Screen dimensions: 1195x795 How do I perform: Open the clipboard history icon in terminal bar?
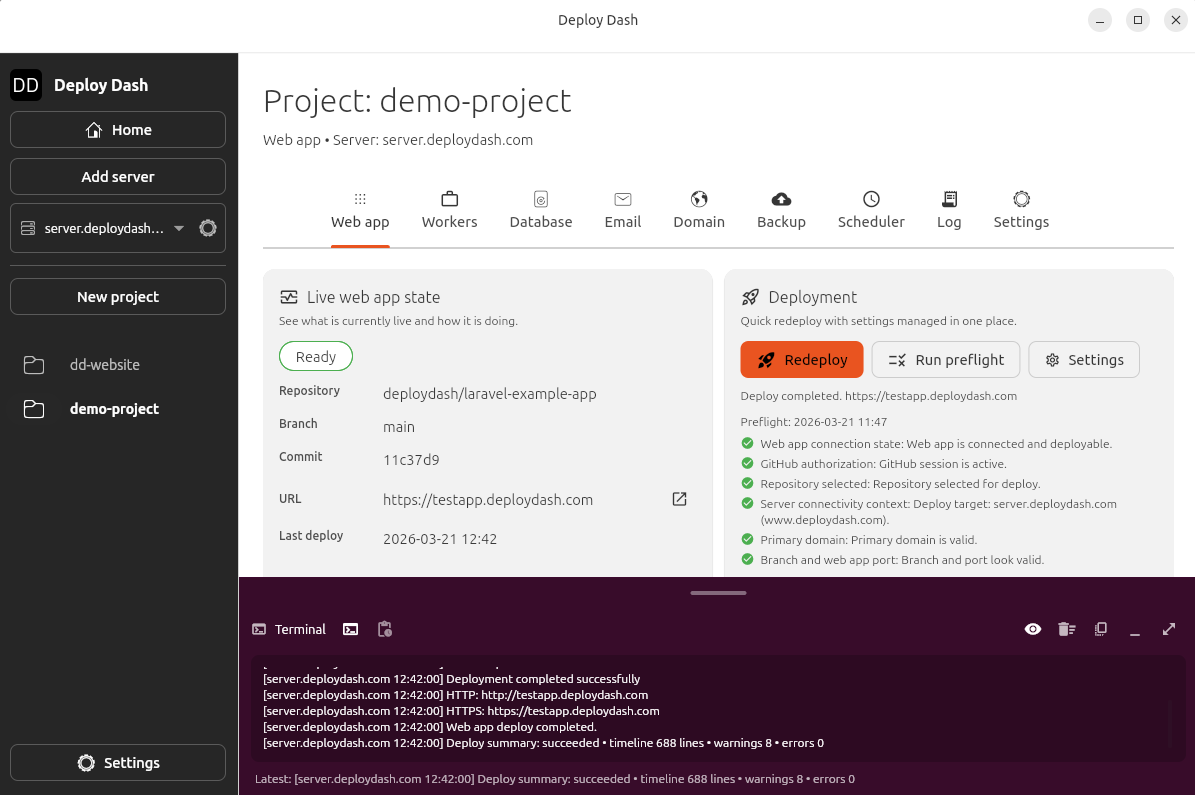384,629
